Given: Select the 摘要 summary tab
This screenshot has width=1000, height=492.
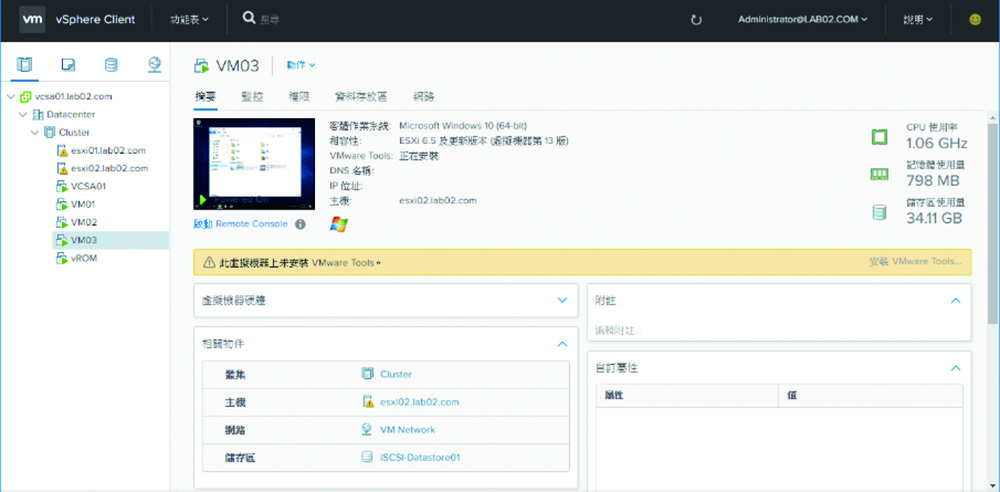Looking at the screenshot, I should (x=206, y=97).
